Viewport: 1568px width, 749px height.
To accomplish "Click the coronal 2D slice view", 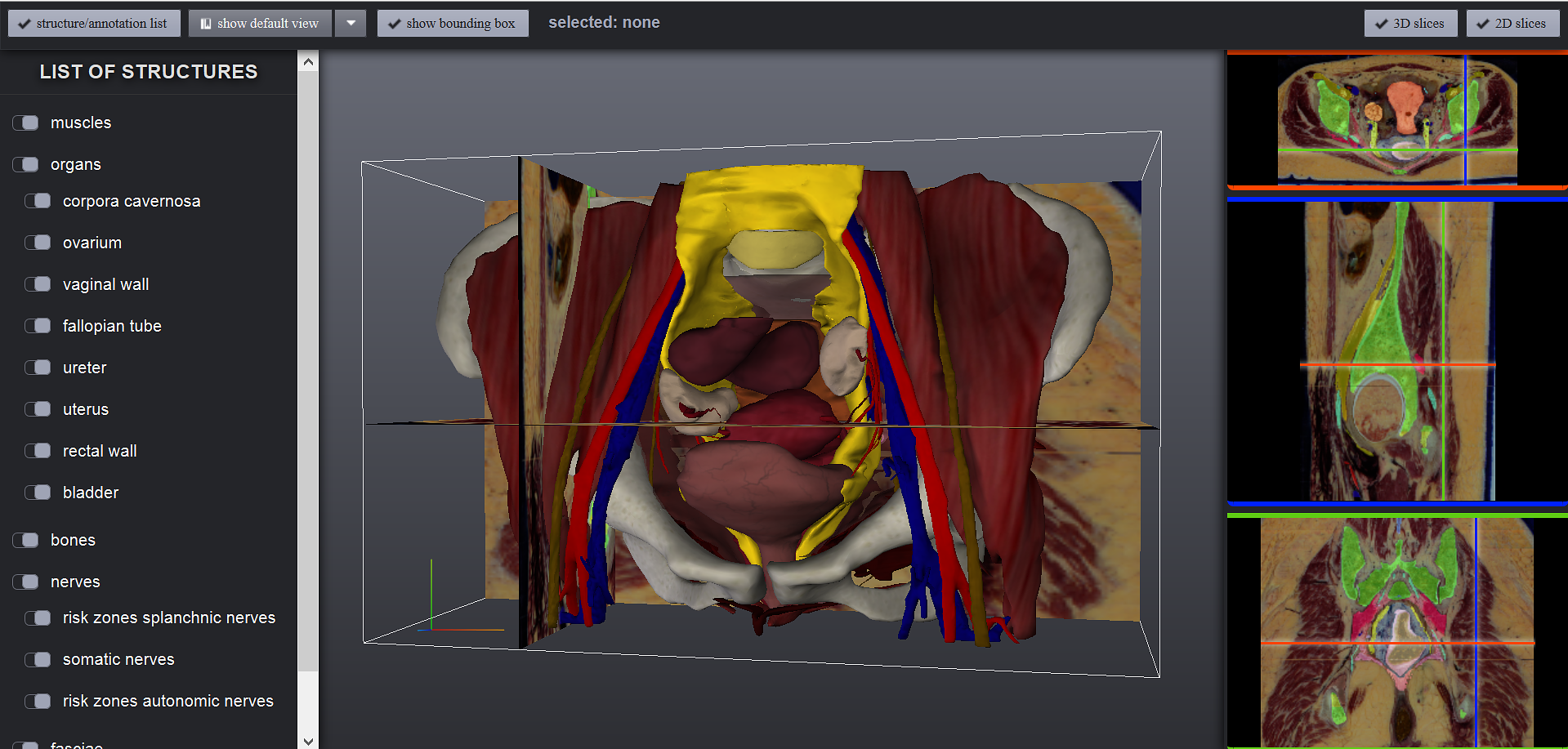I will pos(1396,631).
